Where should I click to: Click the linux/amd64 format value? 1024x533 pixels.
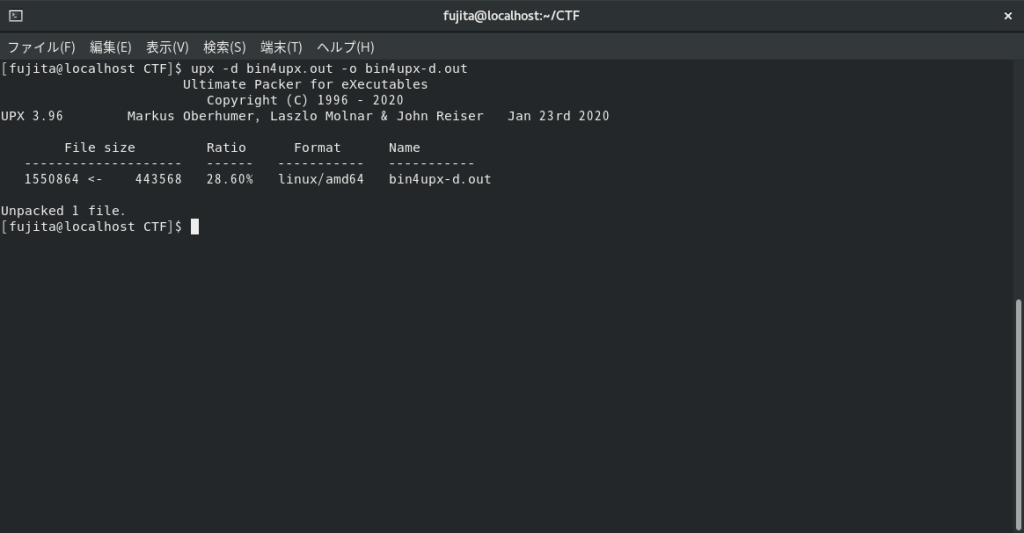pyautogui.click(x=321, y=180)
